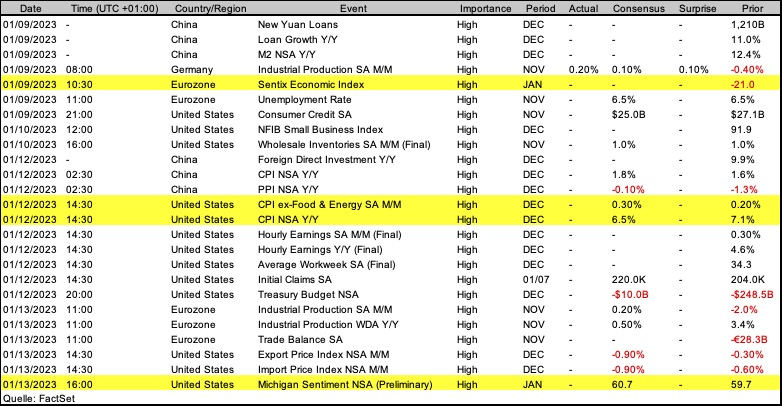Select the New Yuan Loans event
The width and height of the screenshot is (782, 406).
click(298, 24)
